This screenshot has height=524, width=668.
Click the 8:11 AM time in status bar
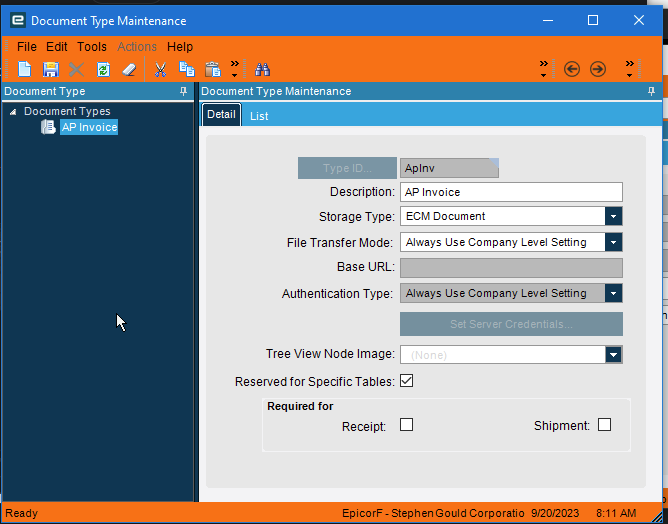click(x=616, y=513)
